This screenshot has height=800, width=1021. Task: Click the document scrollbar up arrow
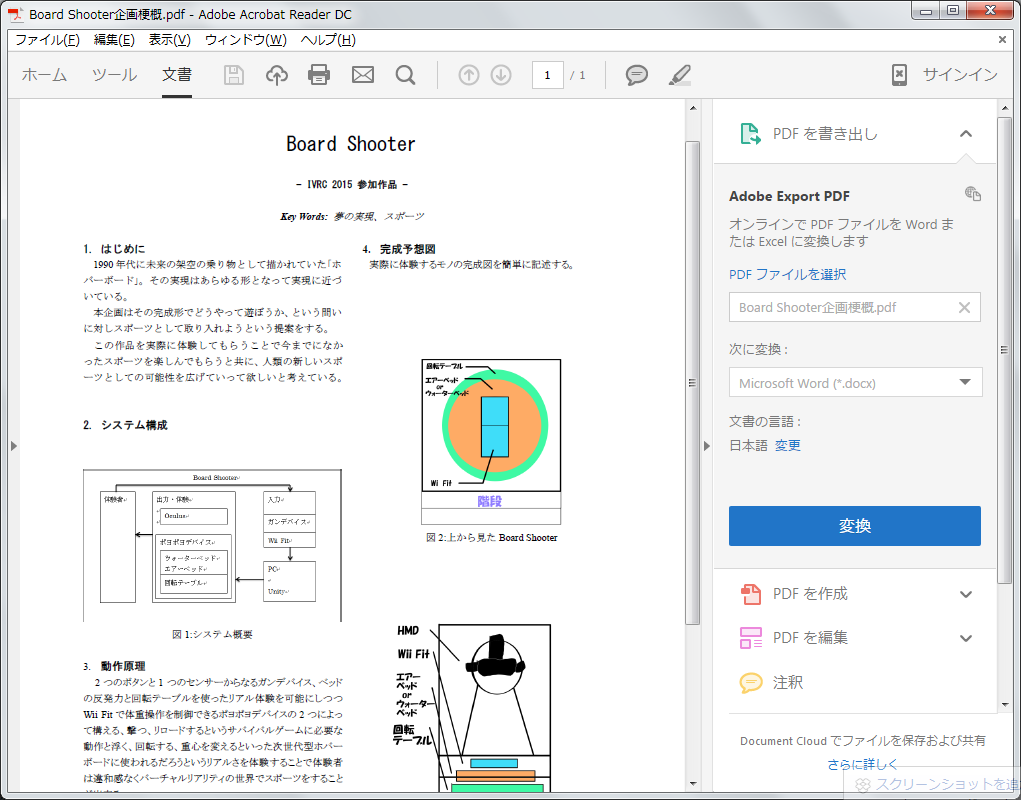(x=693, y=108)
